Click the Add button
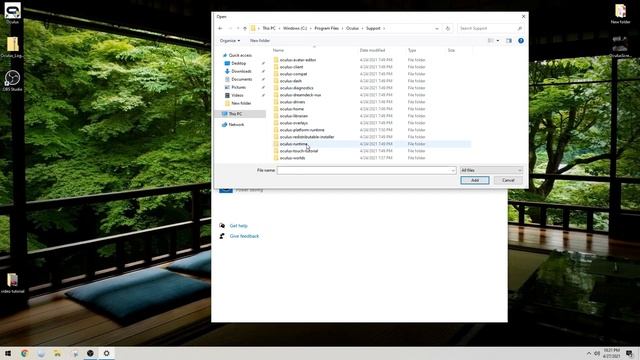The height and width of the screenshot is (360, 640). coord(475,180)
